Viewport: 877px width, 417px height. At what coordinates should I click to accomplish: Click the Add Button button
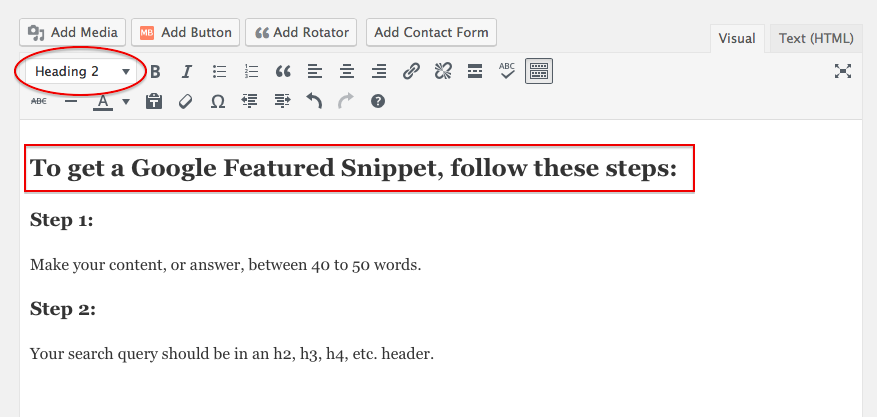point(186,32)
